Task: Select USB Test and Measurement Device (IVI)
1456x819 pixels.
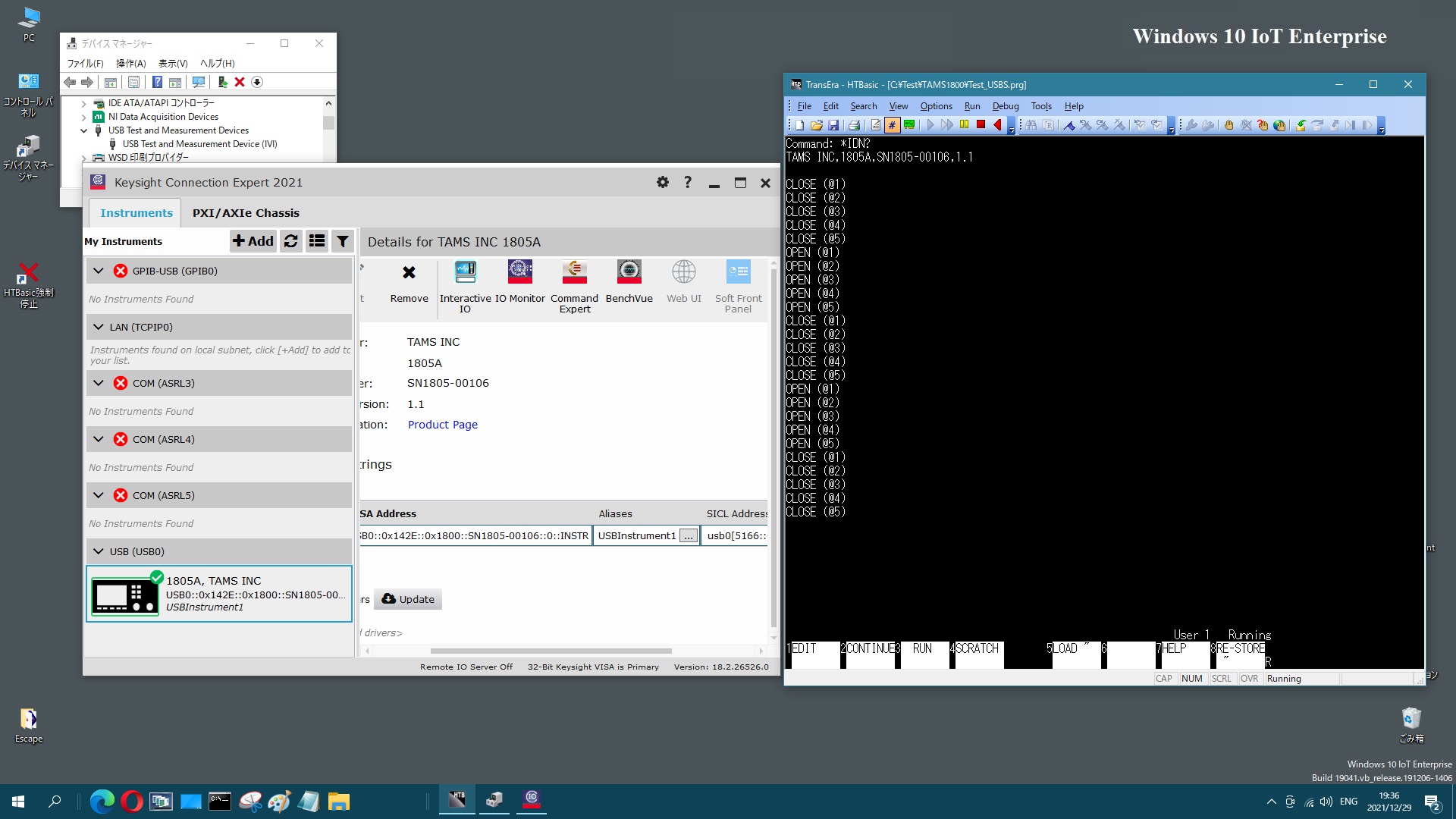Action: (199, 144)
